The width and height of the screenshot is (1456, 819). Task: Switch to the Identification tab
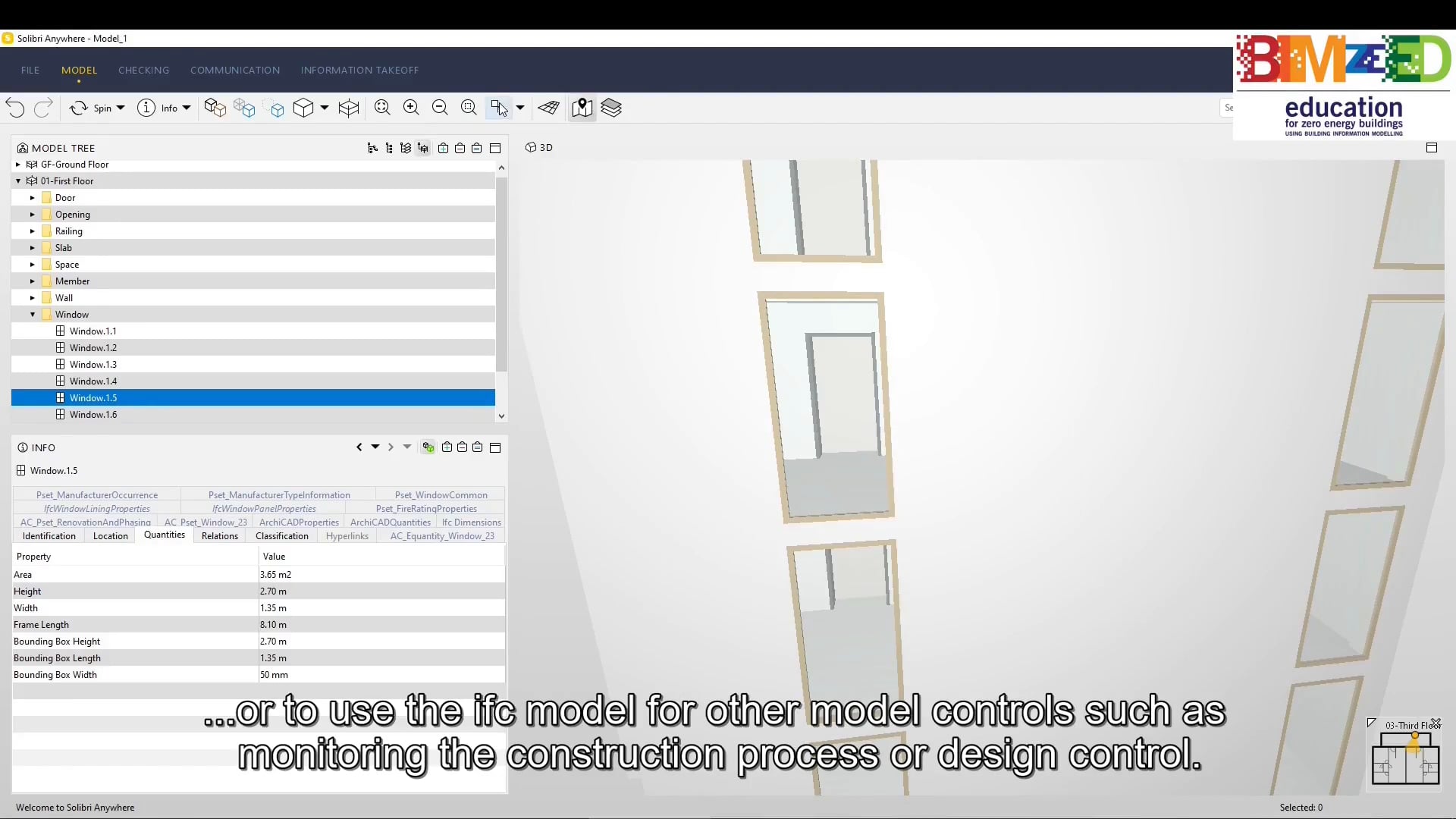coord(49,536)
